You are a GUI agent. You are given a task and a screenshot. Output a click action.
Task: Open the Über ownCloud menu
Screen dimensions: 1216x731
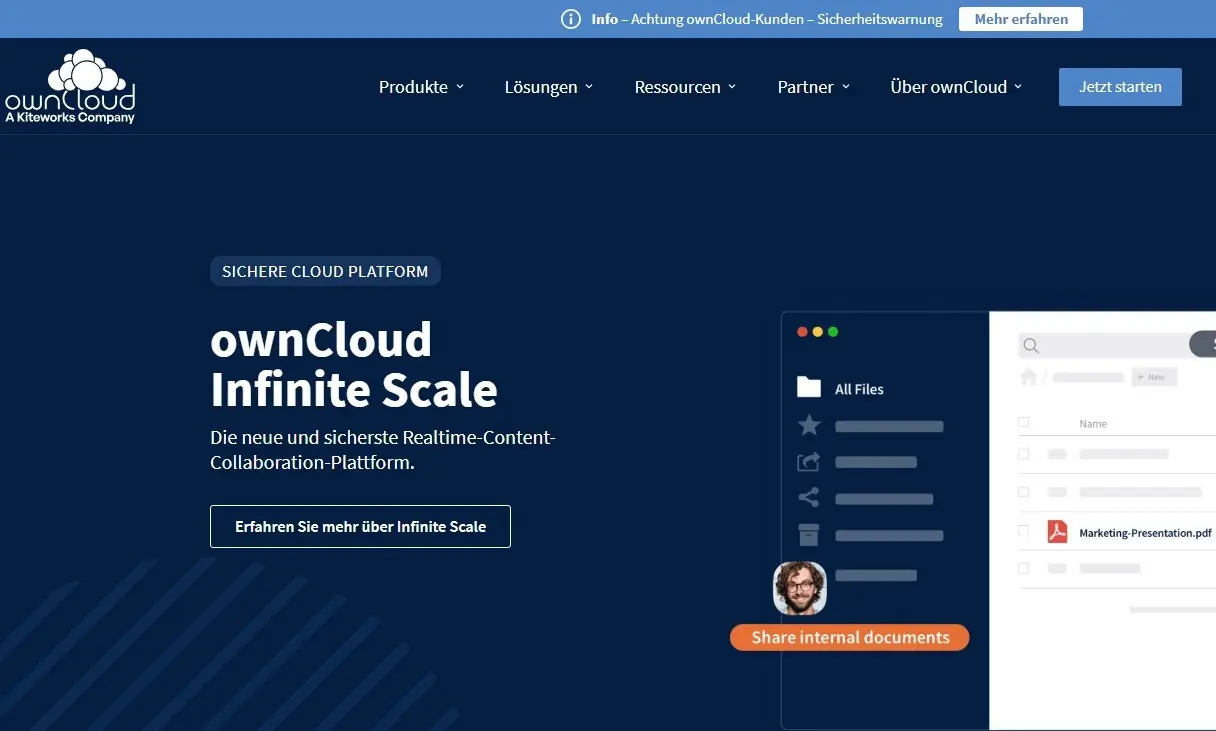click(949, 87)
